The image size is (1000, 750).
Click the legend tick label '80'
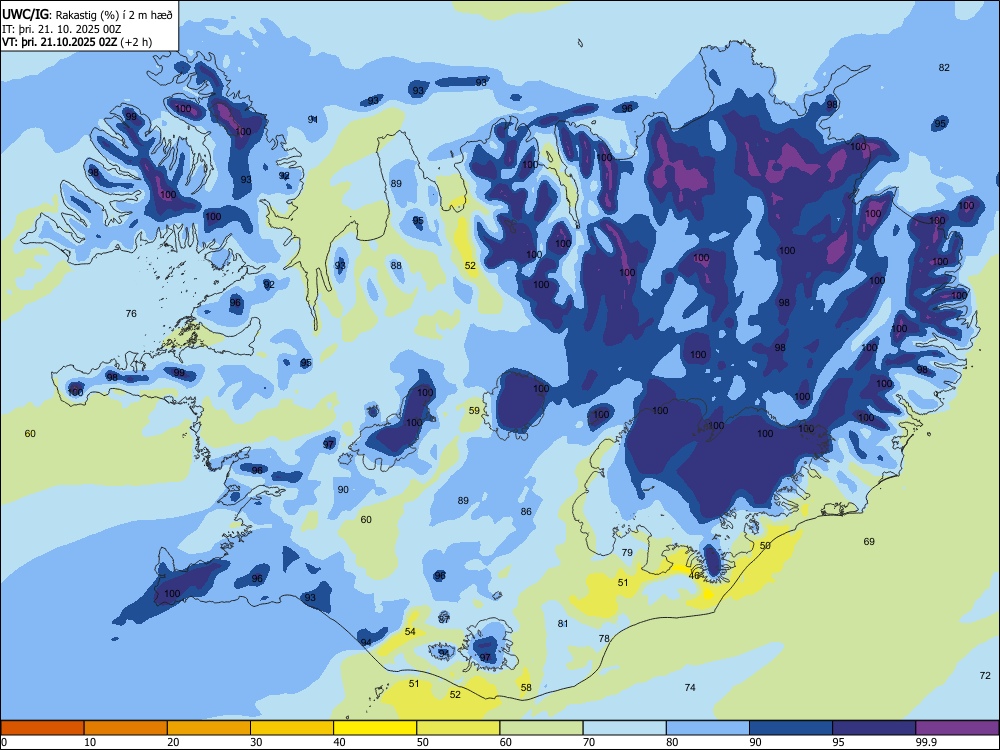pyautogui.click(x=672, y=742)
